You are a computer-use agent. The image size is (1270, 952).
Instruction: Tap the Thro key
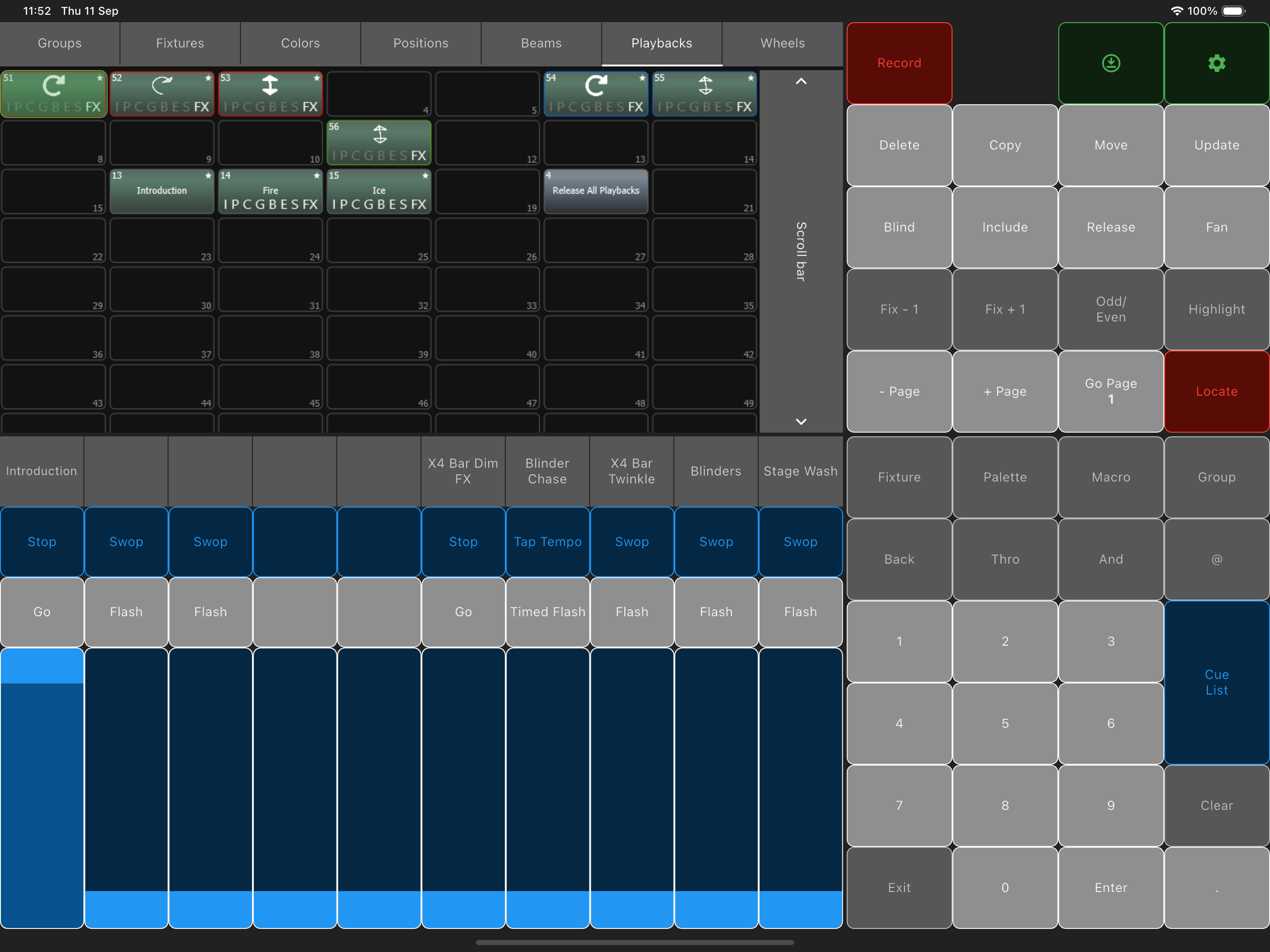(1005, 559)
